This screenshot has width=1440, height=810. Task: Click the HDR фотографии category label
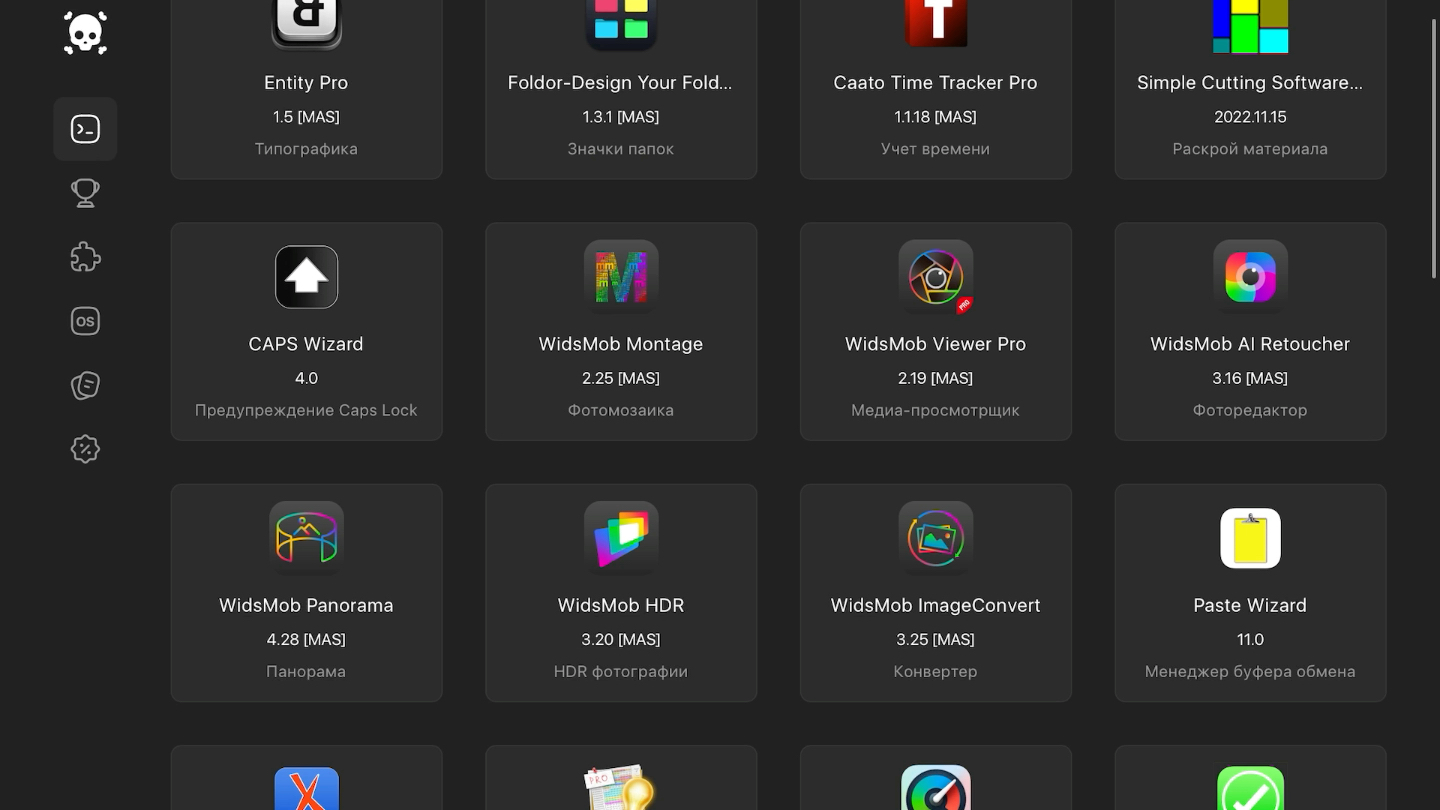pyautogui.click(x=621, y=671)
